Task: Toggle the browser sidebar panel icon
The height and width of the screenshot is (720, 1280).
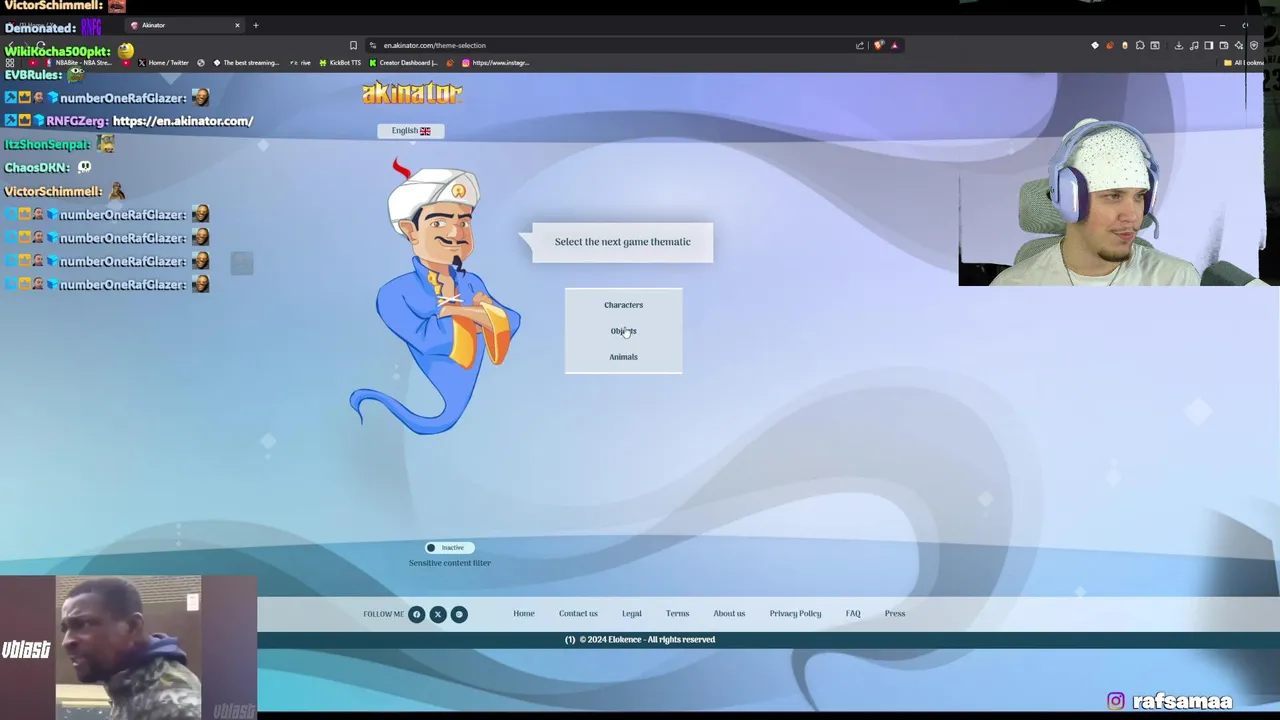Action: (x=1209, y=45)
